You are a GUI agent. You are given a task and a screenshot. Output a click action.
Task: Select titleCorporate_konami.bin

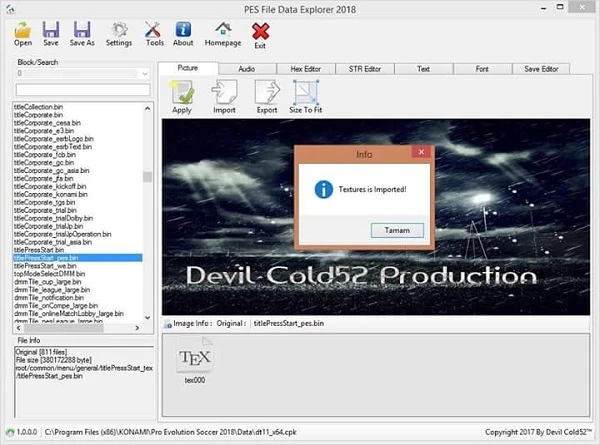point(51,194)
